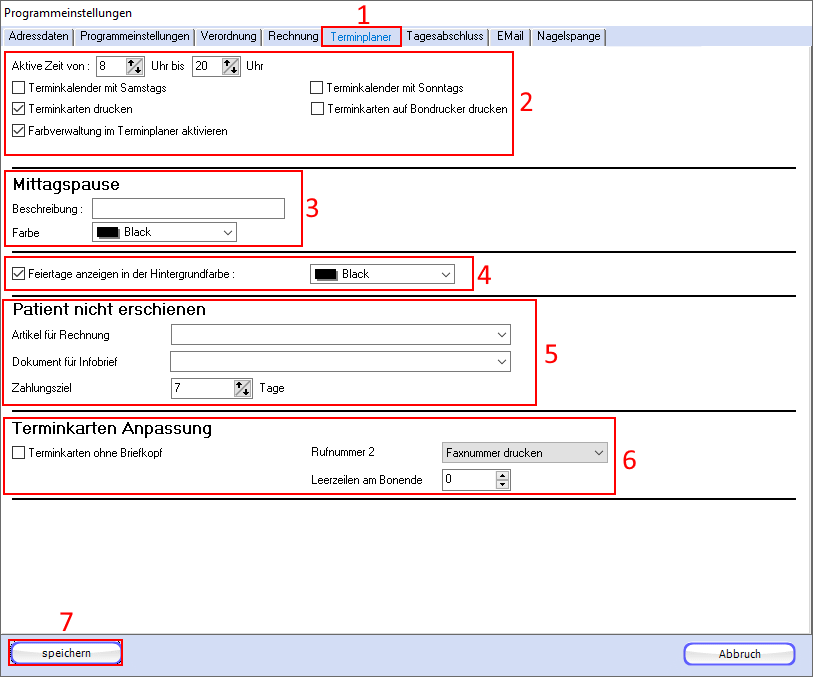The image size is (813, 677).
Task: Click the speichern button
Action: coord(66,653)
